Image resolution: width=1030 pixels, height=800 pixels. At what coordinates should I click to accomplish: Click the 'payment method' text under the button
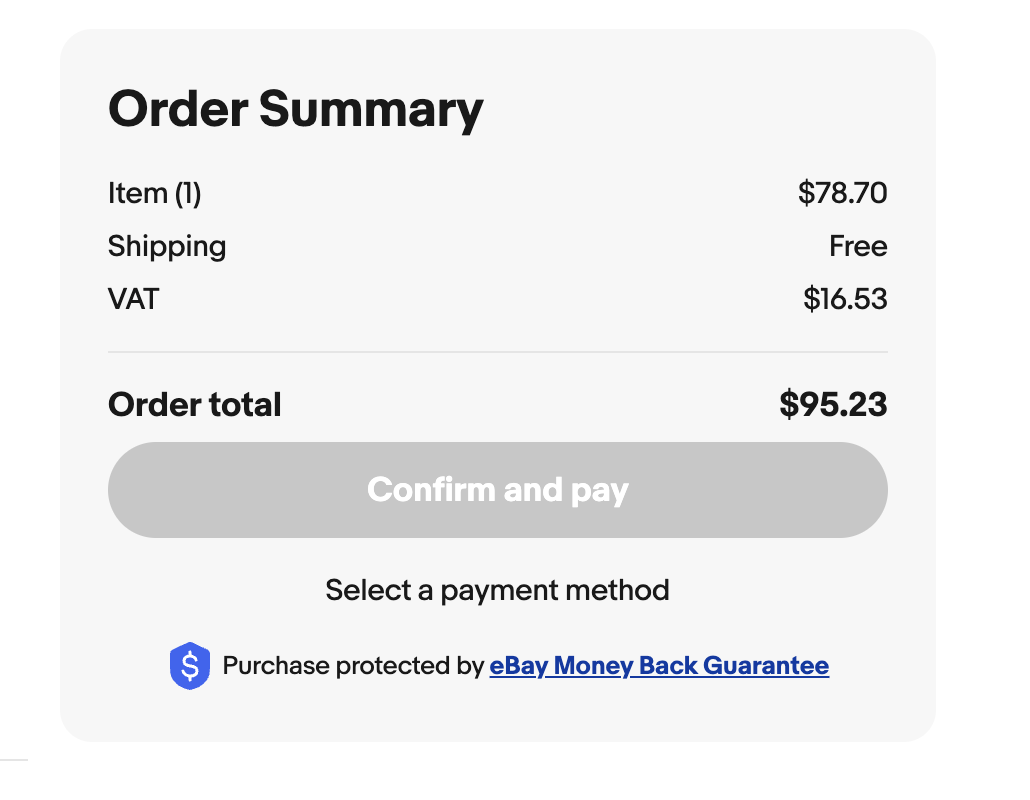click(x=555, y=590)
